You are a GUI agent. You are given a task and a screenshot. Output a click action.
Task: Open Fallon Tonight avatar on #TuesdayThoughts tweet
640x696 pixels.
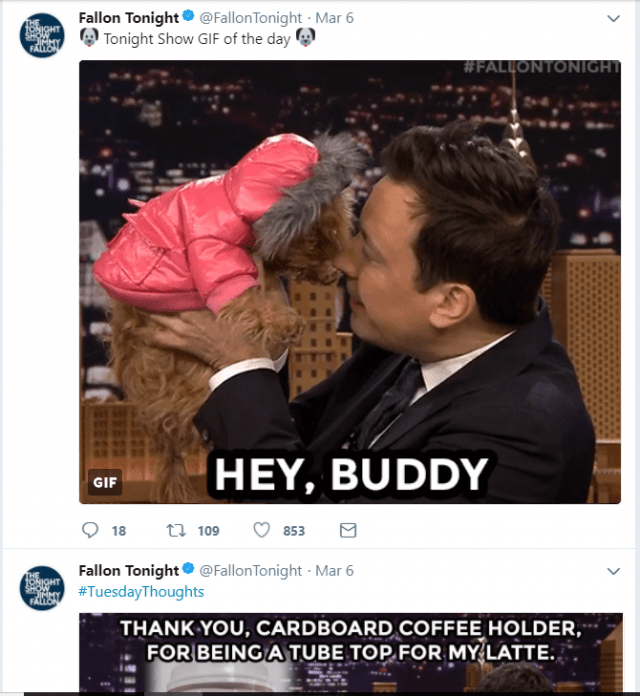[x=42, y=588]
